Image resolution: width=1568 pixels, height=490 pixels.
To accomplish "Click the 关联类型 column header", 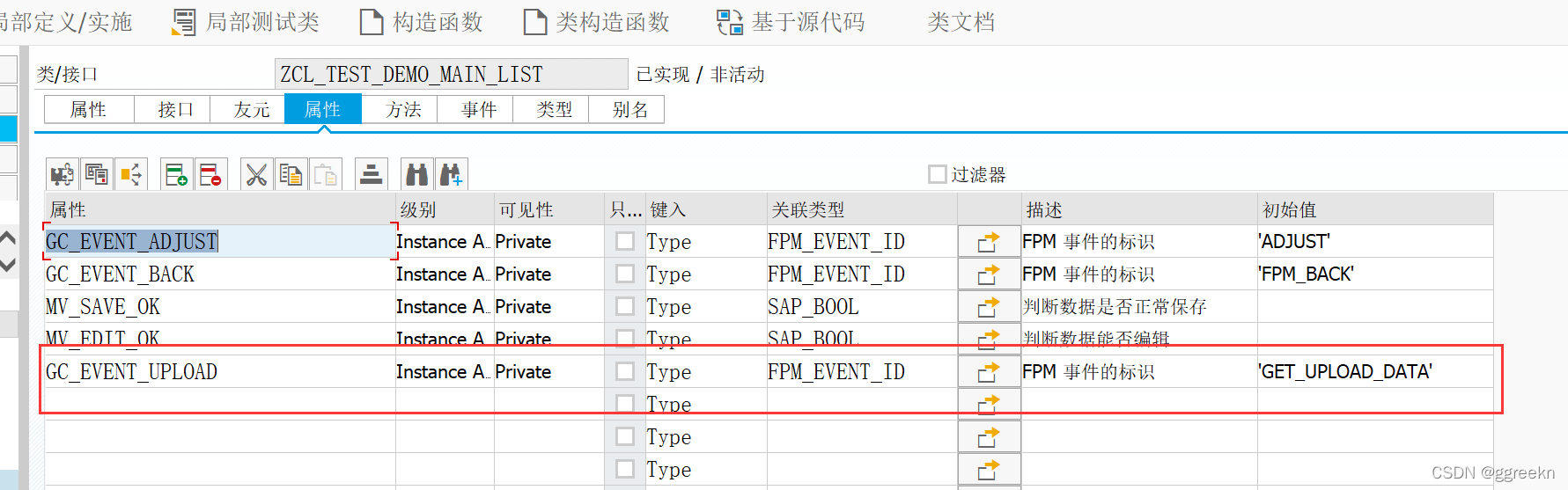I will pos(862,209).
